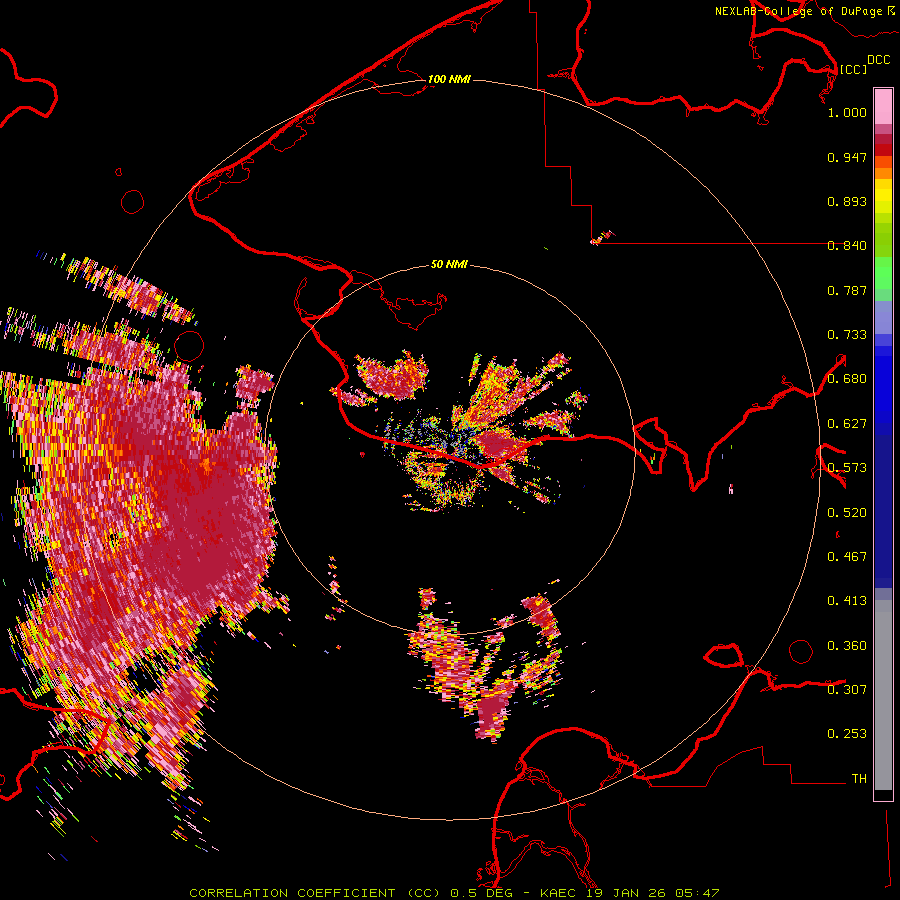Click the echo cluster south of radar center
Image resolution: width=900 pixels, height=900 pixels.
click(x=485, y=666)
